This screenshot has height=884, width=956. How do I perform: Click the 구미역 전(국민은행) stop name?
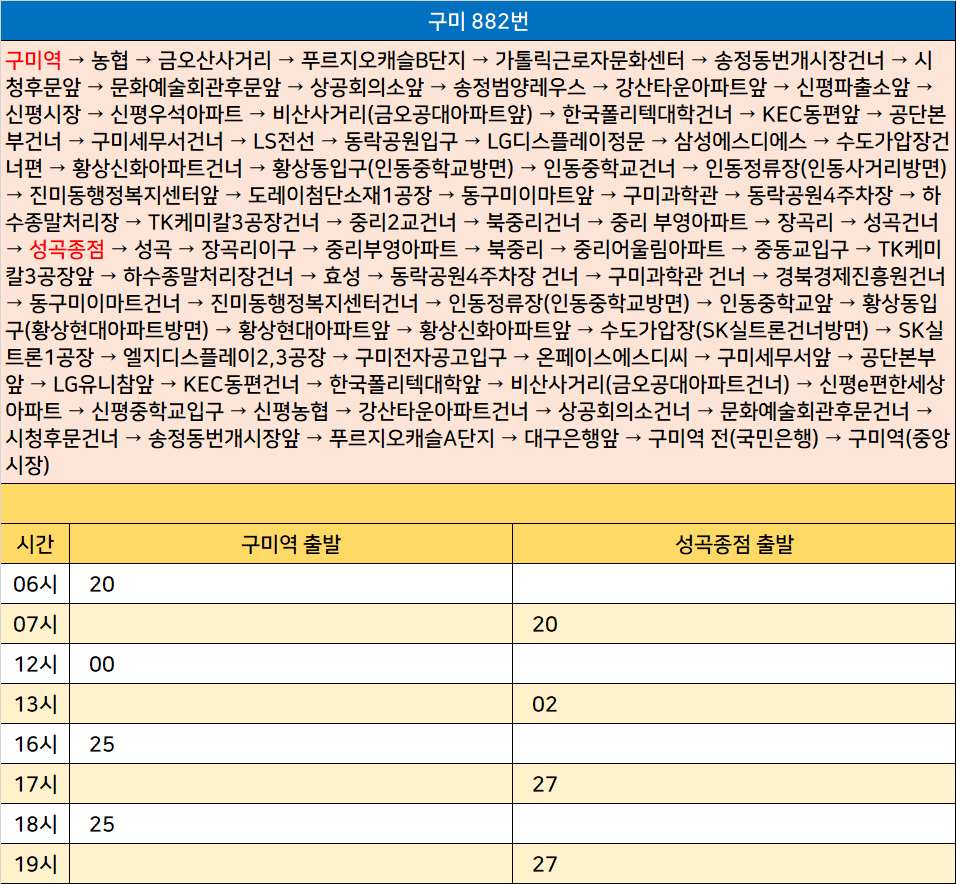pos(733,437)
